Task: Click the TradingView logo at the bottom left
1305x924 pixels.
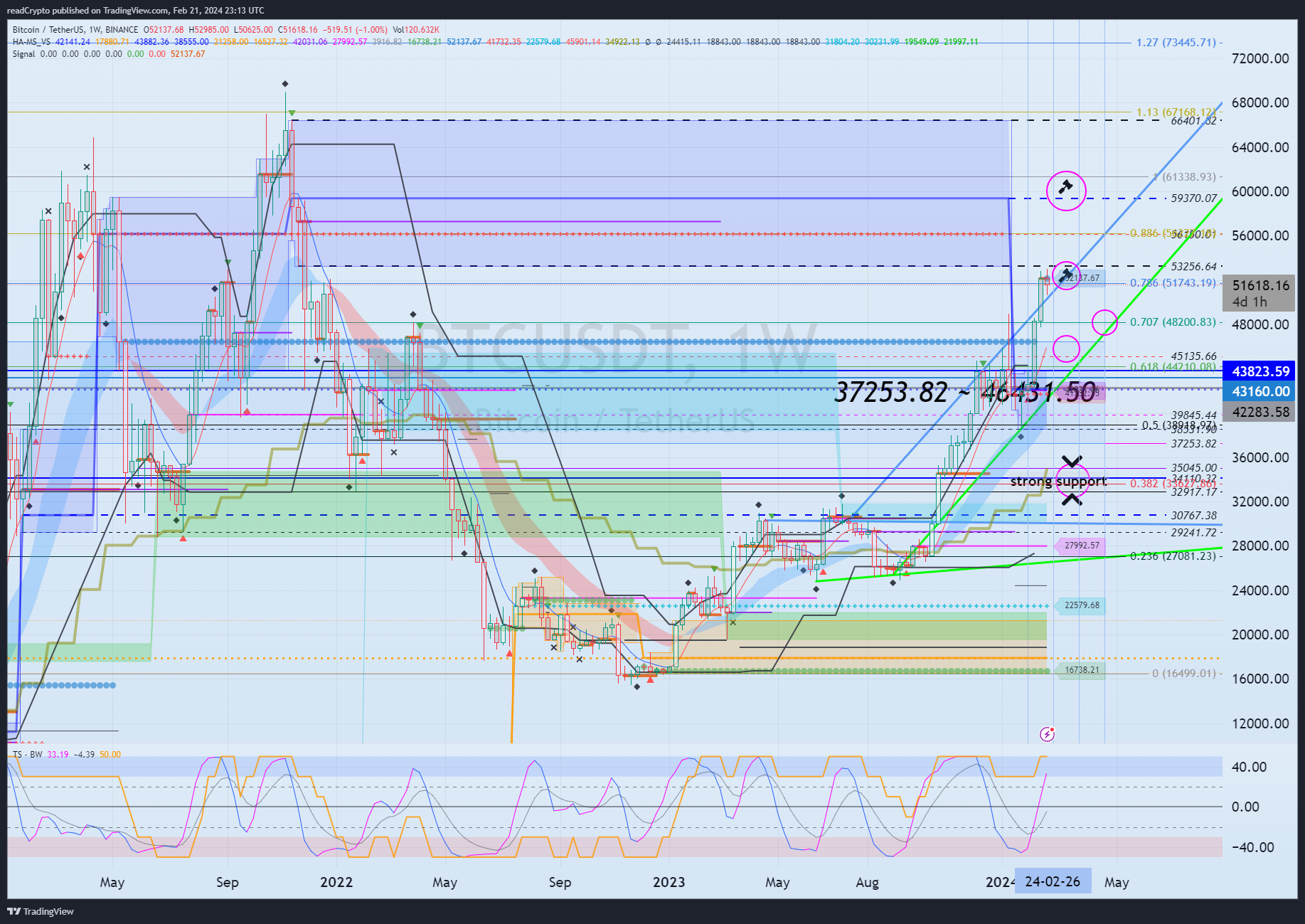Action: point(41,911)
